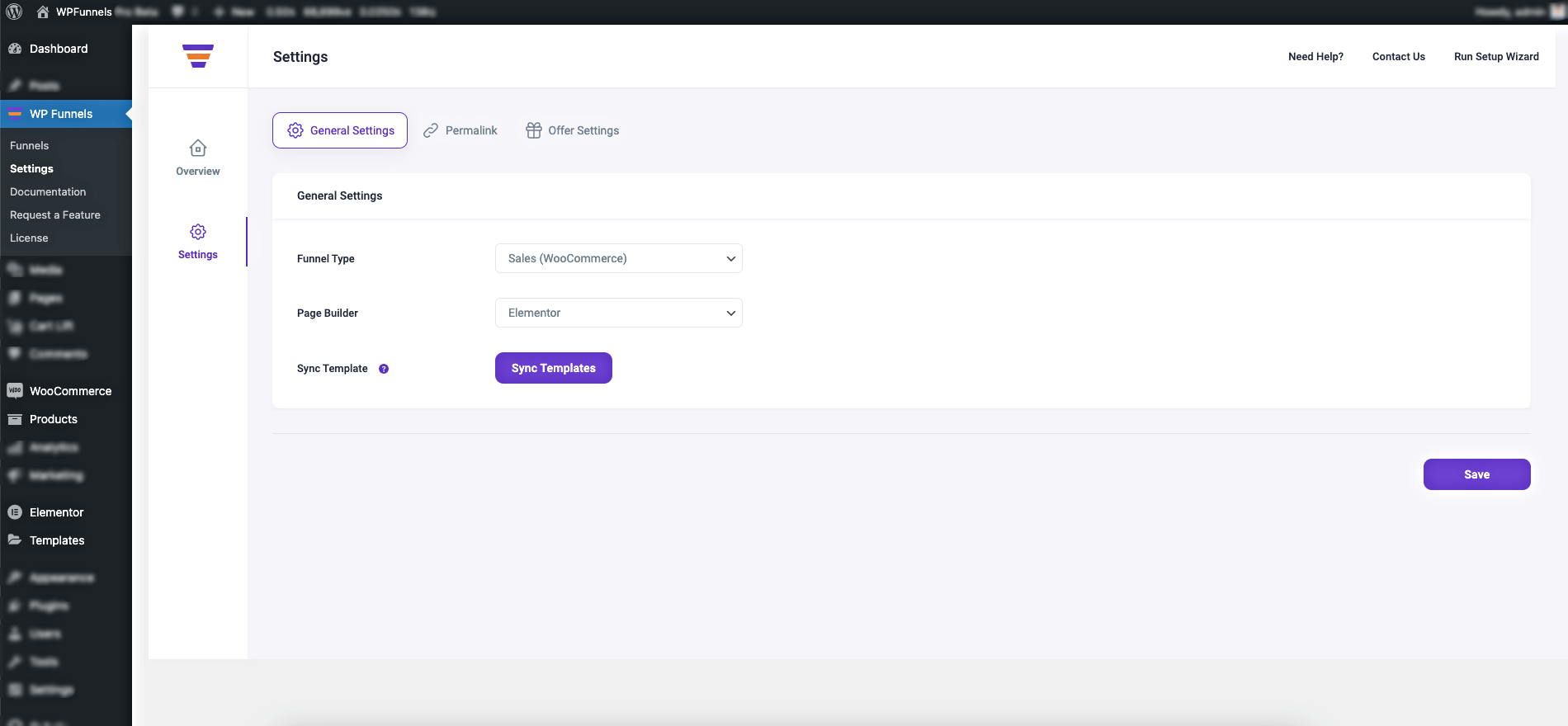Open the Funnel Type dropdown
This screenshot has width=1568, height=726.
click(619, 258)
